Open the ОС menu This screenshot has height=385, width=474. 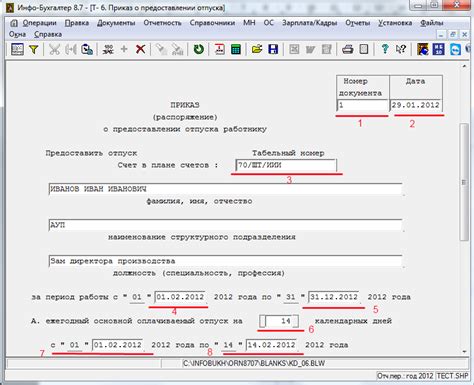point(269,23)
